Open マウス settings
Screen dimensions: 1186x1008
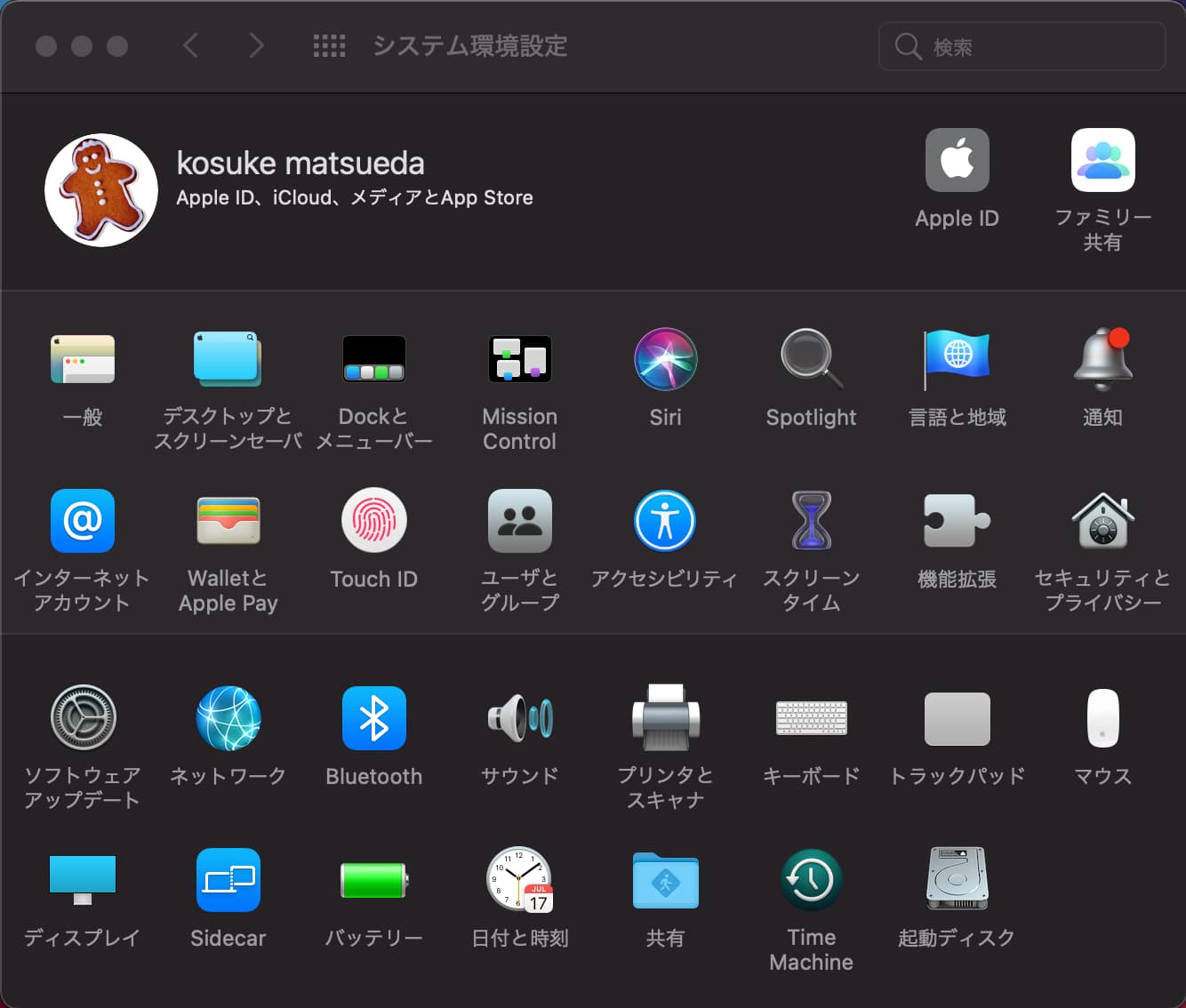click(1102, 718)
